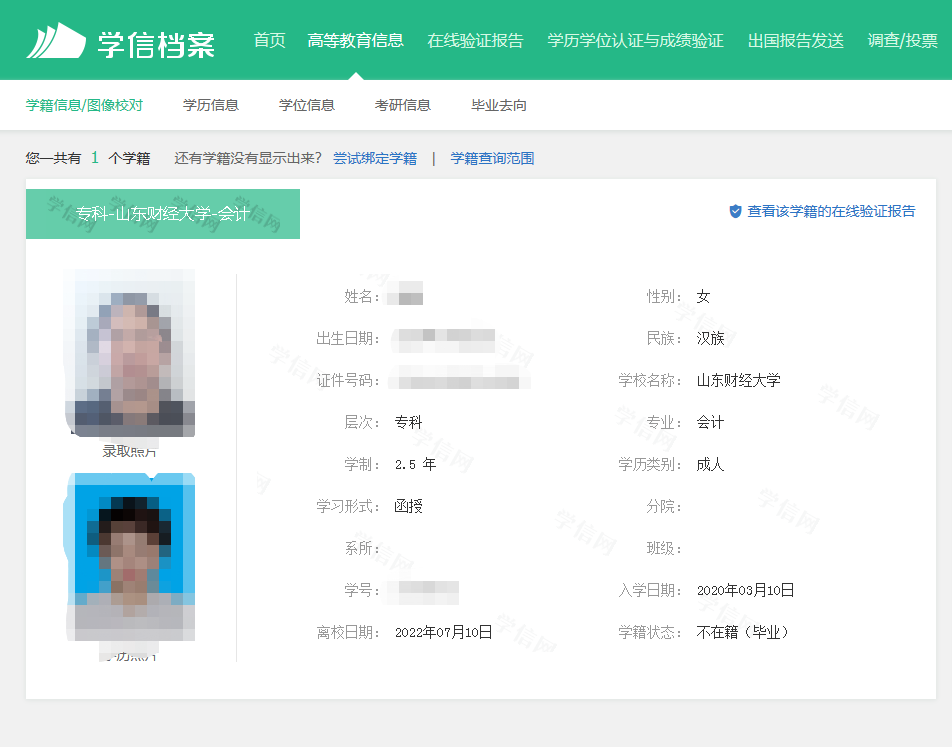
Task: Click the status text 不在籍（毕业）
Action: pyautogui.click(x=743, y=632)
